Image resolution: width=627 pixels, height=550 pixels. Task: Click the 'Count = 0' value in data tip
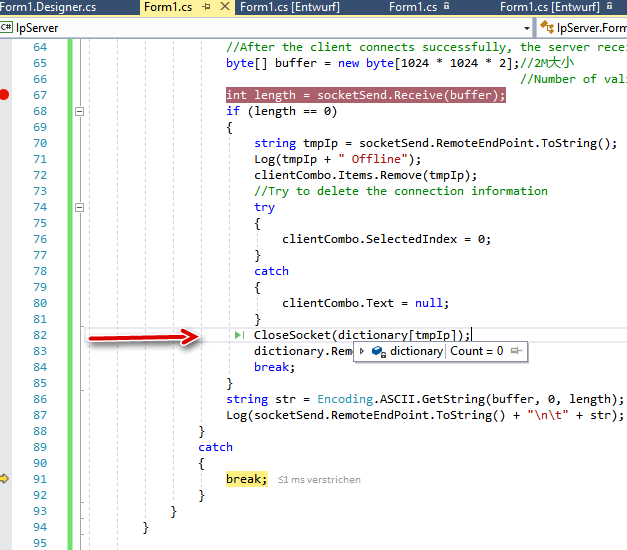point(476,351)
